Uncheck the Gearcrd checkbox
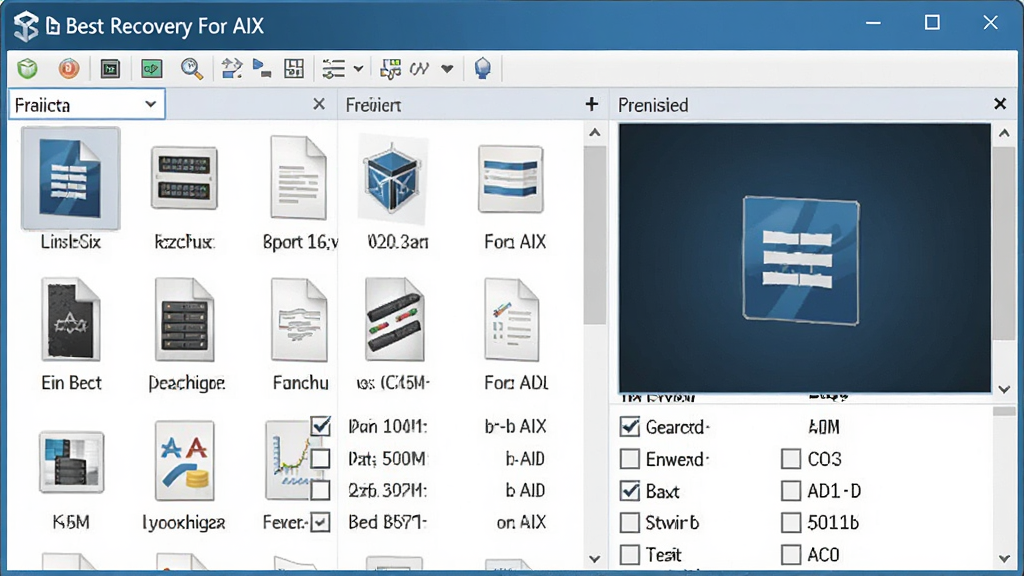This screenshot has height=576, width=1024. point(630,426)
